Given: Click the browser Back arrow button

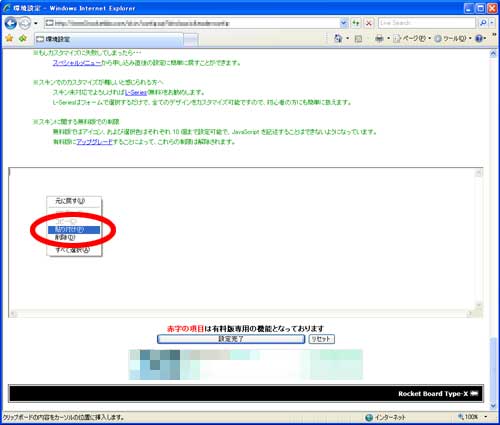Looking at the screenshot, I should tap(11, 23).
